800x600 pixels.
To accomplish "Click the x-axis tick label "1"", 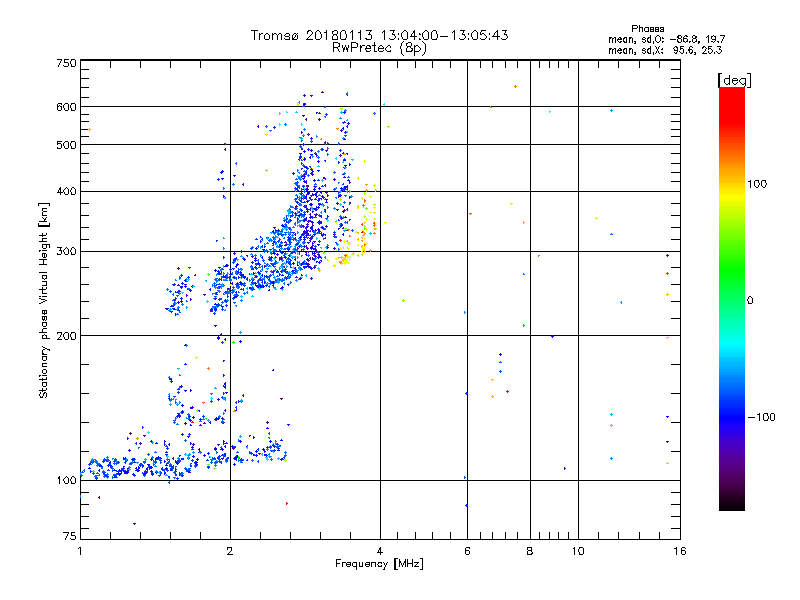I will pos(80,551).
